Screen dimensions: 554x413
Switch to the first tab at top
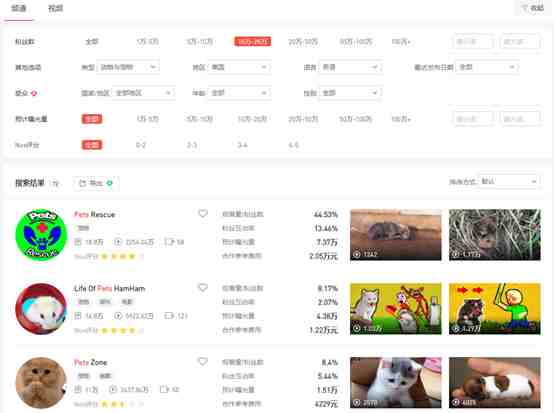tap(19, 8)
